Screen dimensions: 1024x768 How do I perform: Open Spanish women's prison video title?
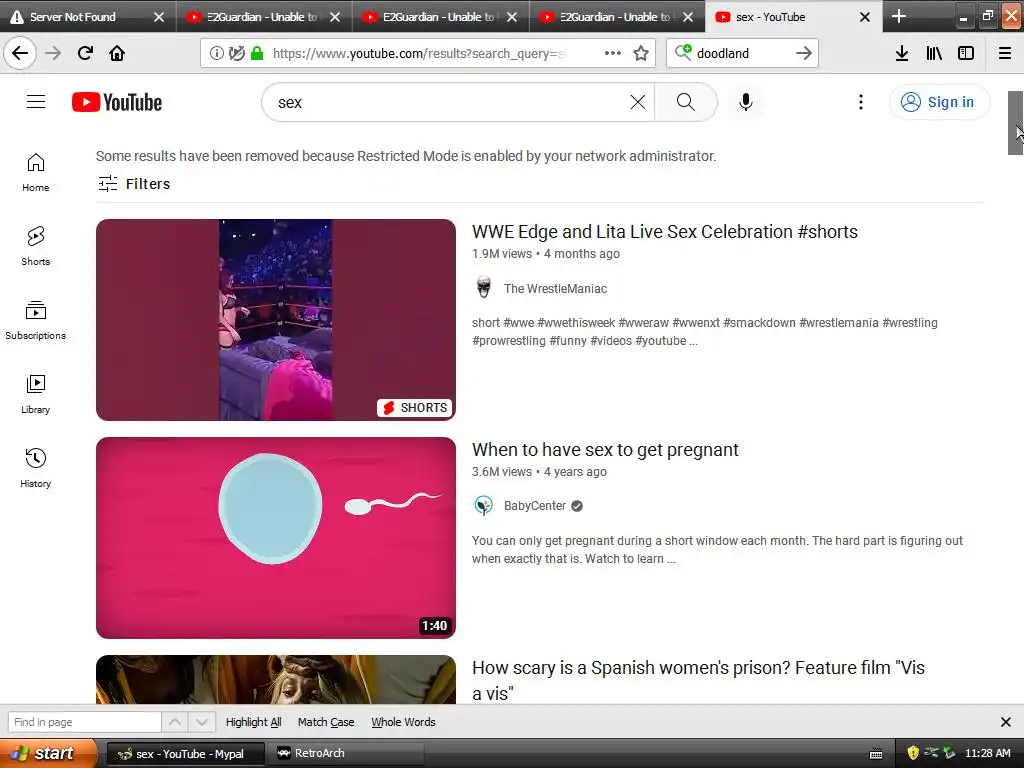[x=698, y=680]
